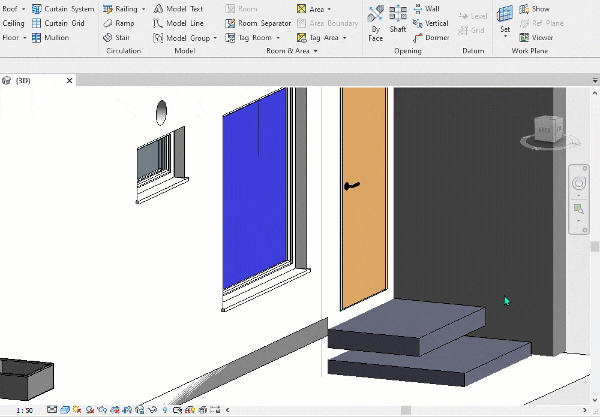Select the Shaft opening tool

[x=398, y=19]
